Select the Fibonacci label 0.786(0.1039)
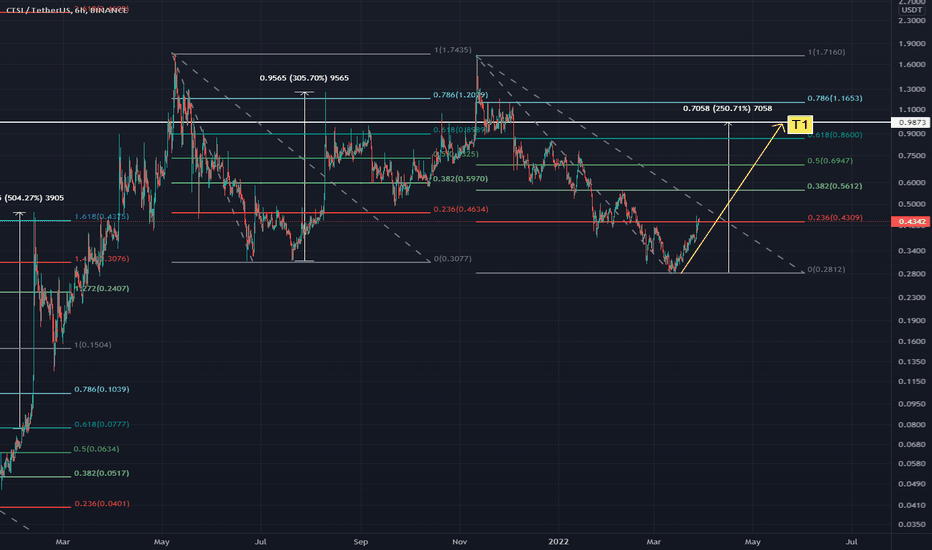932x550 pixels. click(x=102, y=389)
